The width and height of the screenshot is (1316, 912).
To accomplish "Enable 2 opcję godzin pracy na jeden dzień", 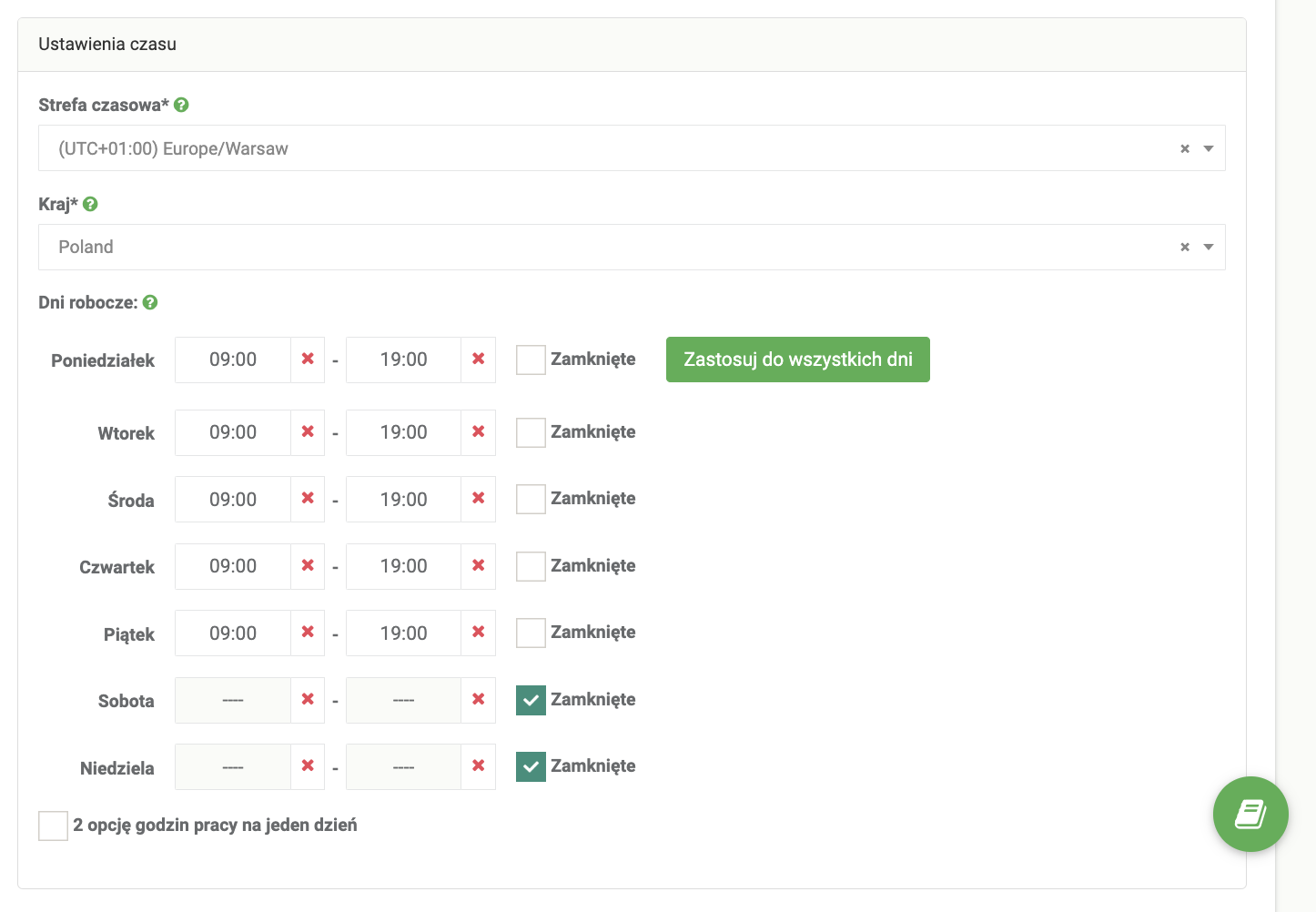I will [53, 826].
